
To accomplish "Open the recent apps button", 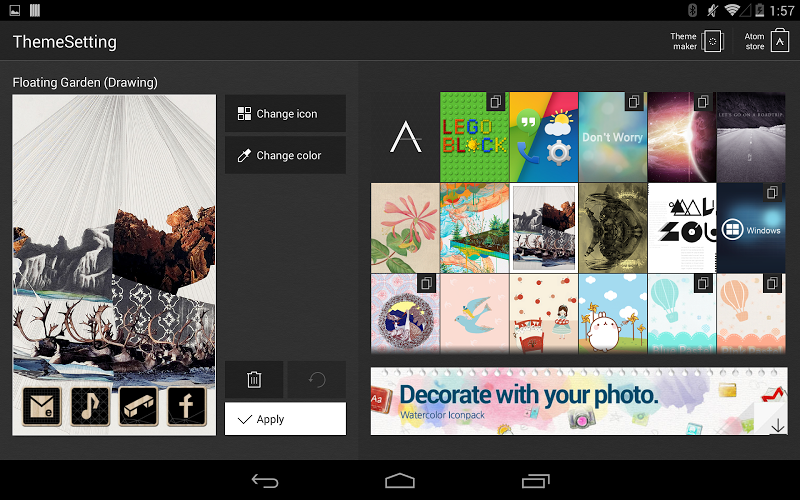I will [x=535, y=481].
